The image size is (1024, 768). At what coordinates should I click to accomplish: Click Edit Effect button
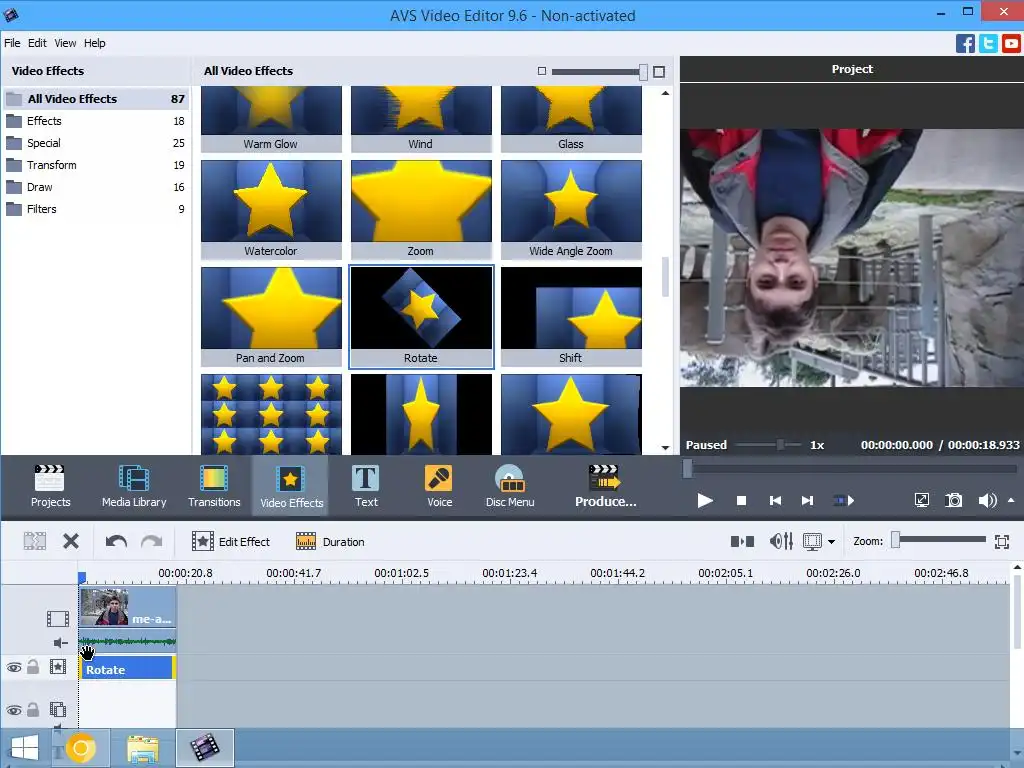pyautogui.click(x=231, y=541)
